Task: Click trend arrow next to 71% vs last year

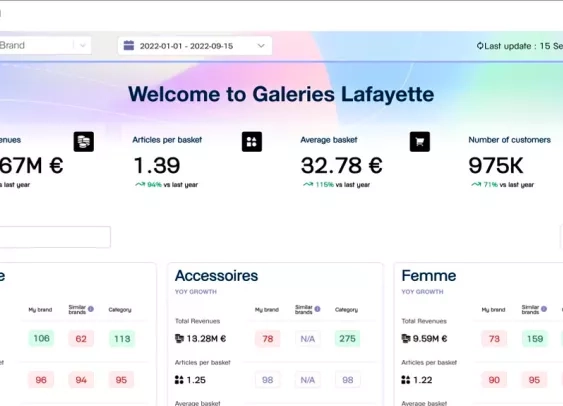Action: [x=476, y=185]
